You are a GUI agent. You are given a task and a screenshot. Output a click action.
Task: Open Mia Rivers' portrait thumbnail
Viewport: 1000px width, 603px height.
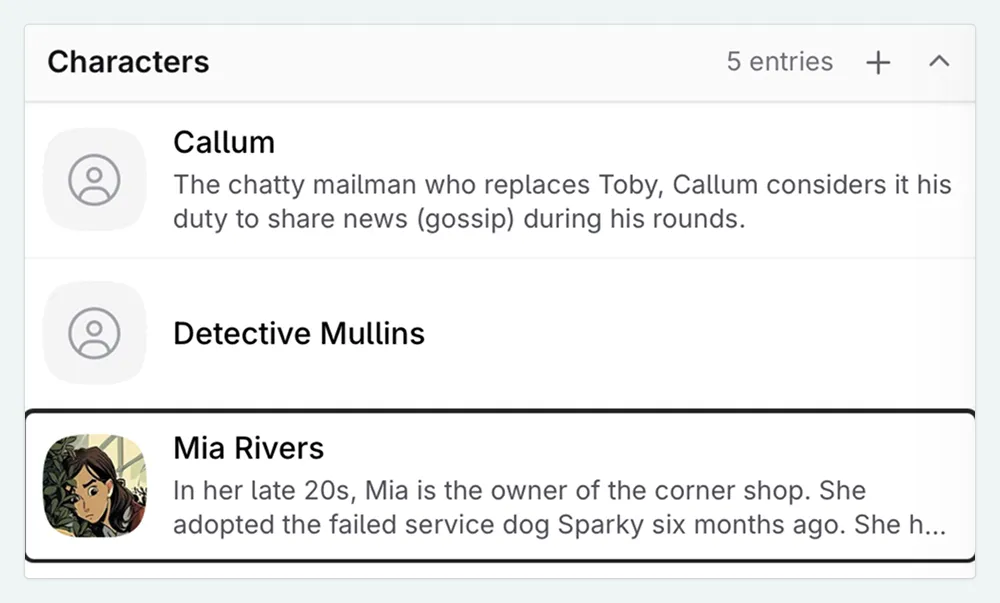click(95, 486)
